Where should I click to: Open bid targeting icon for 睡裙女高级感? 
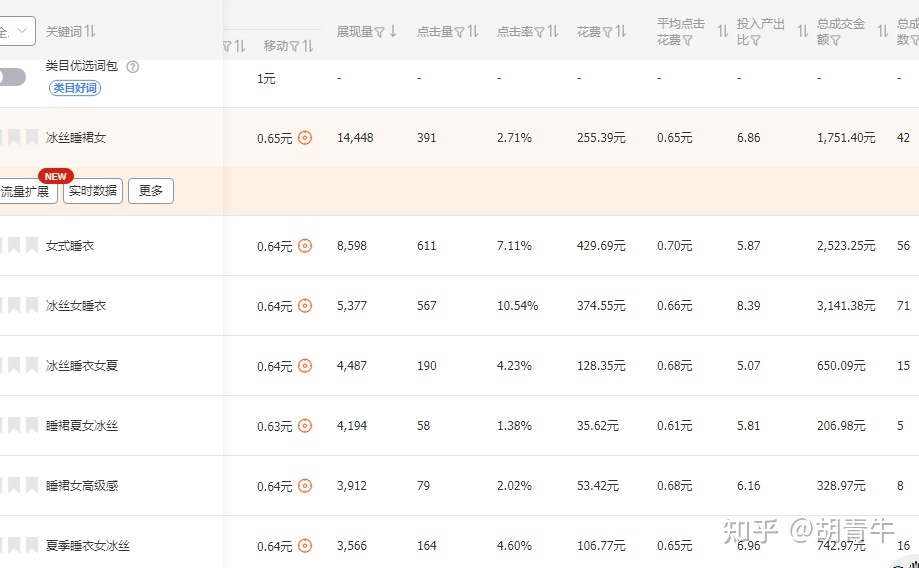click(305, 485)
